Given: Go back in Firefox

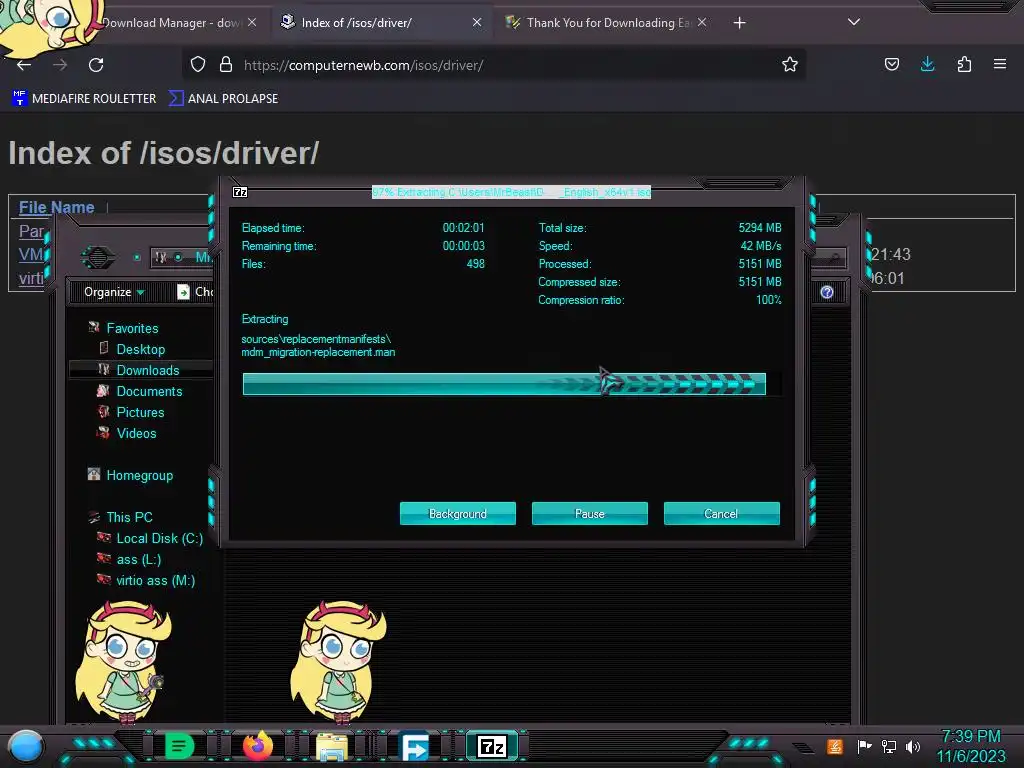Looking at the screenshot, I should (x=24, y=65).
